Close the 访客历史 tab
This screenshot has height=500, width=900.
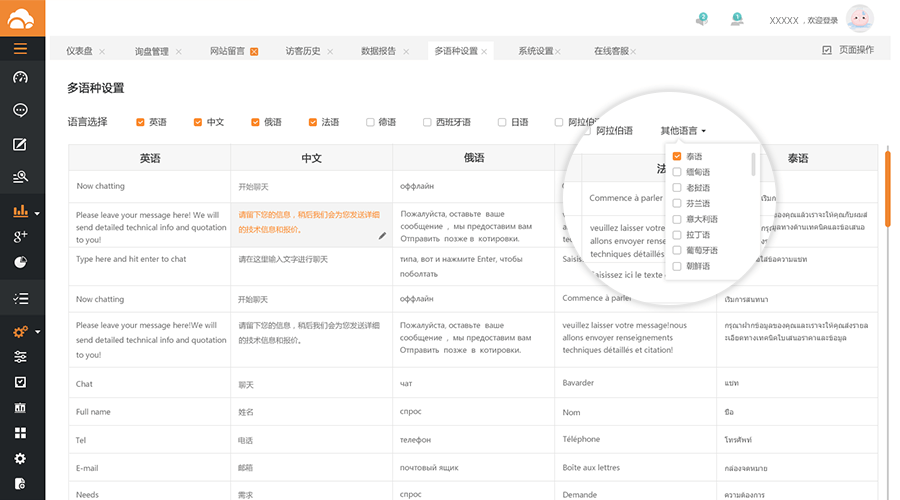330,52
